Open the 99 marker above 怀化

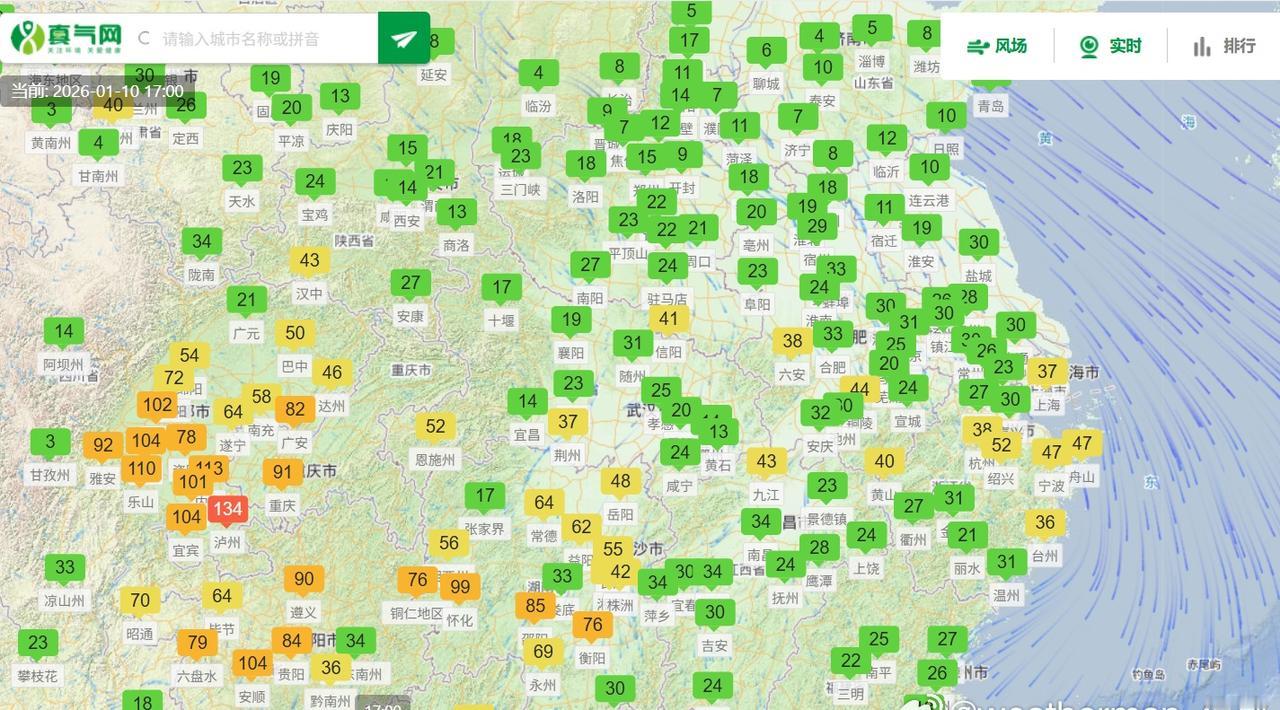(x=460, y=588)
